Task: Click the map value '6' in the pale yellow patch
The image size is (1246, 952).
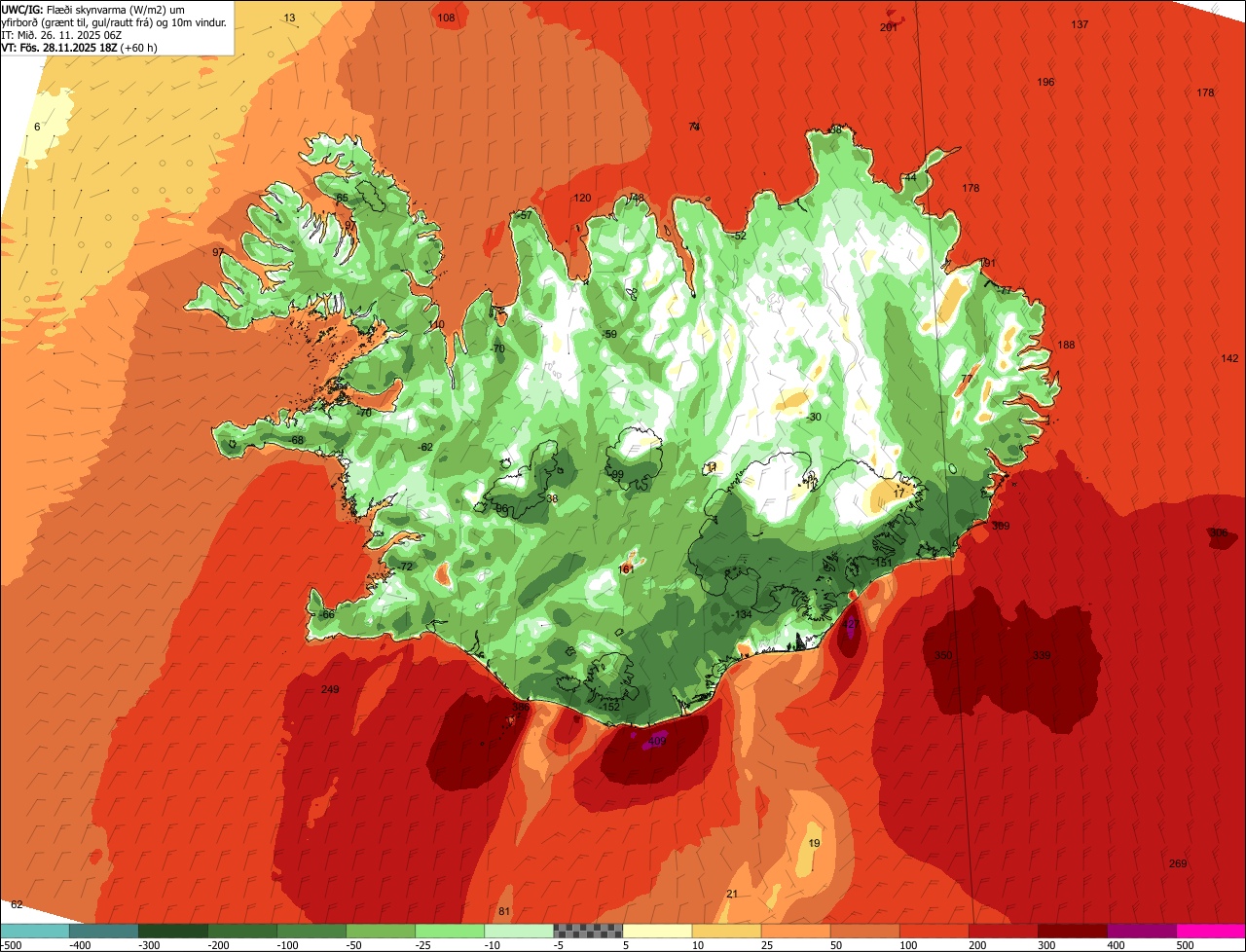Action: pyautogui.click(x=37, y=128)
